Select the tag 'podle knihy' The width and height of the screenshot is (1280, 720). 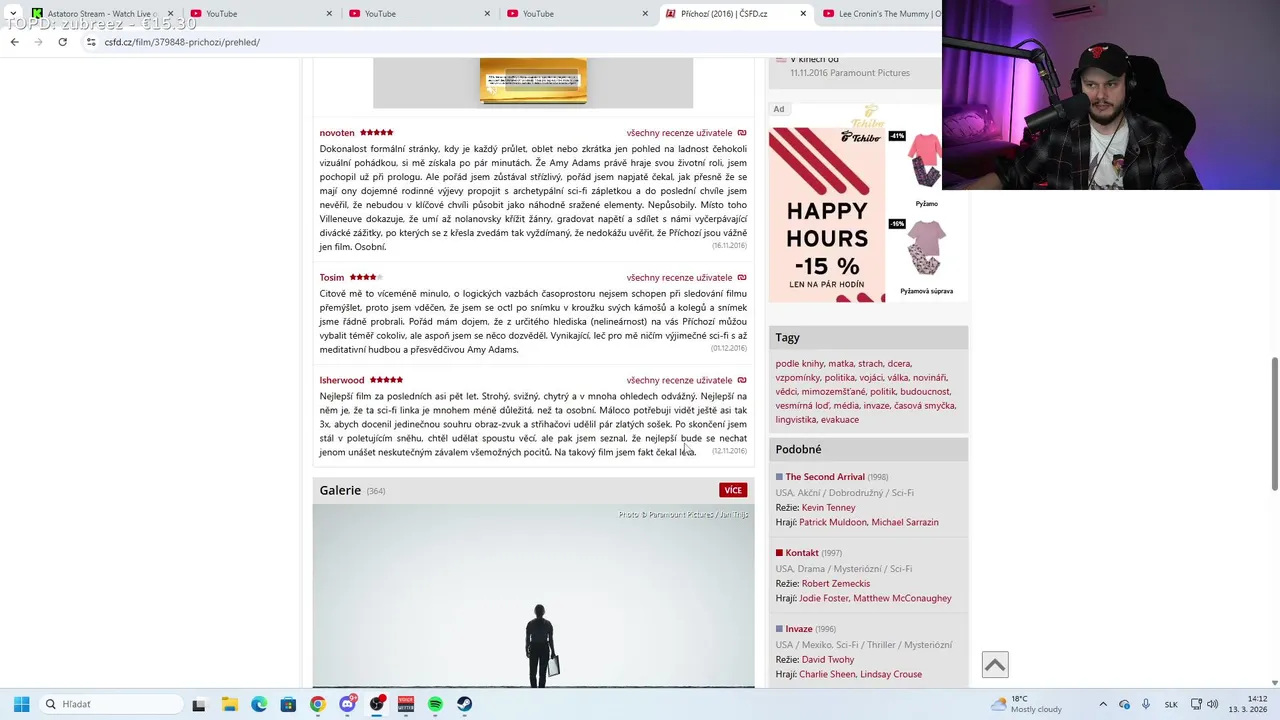click(x=799, y=364)
